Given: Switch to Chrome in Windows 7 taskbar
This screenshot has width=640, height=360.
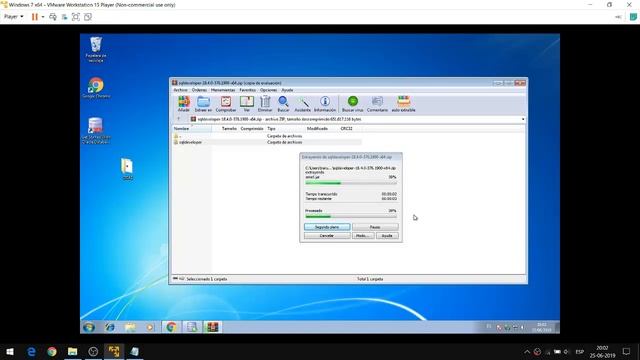Looking at the screenshot, I should 171,327.
